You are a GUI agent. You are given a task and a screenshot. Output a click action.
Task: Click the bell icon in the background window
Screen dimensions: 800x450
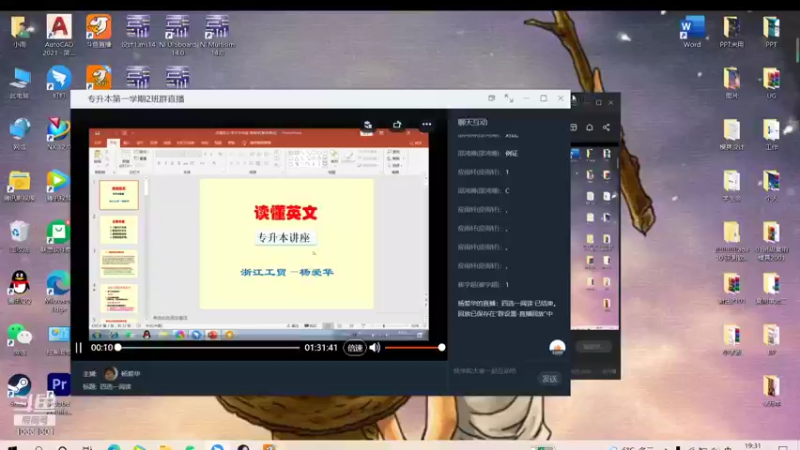click(x=589, y=128)
